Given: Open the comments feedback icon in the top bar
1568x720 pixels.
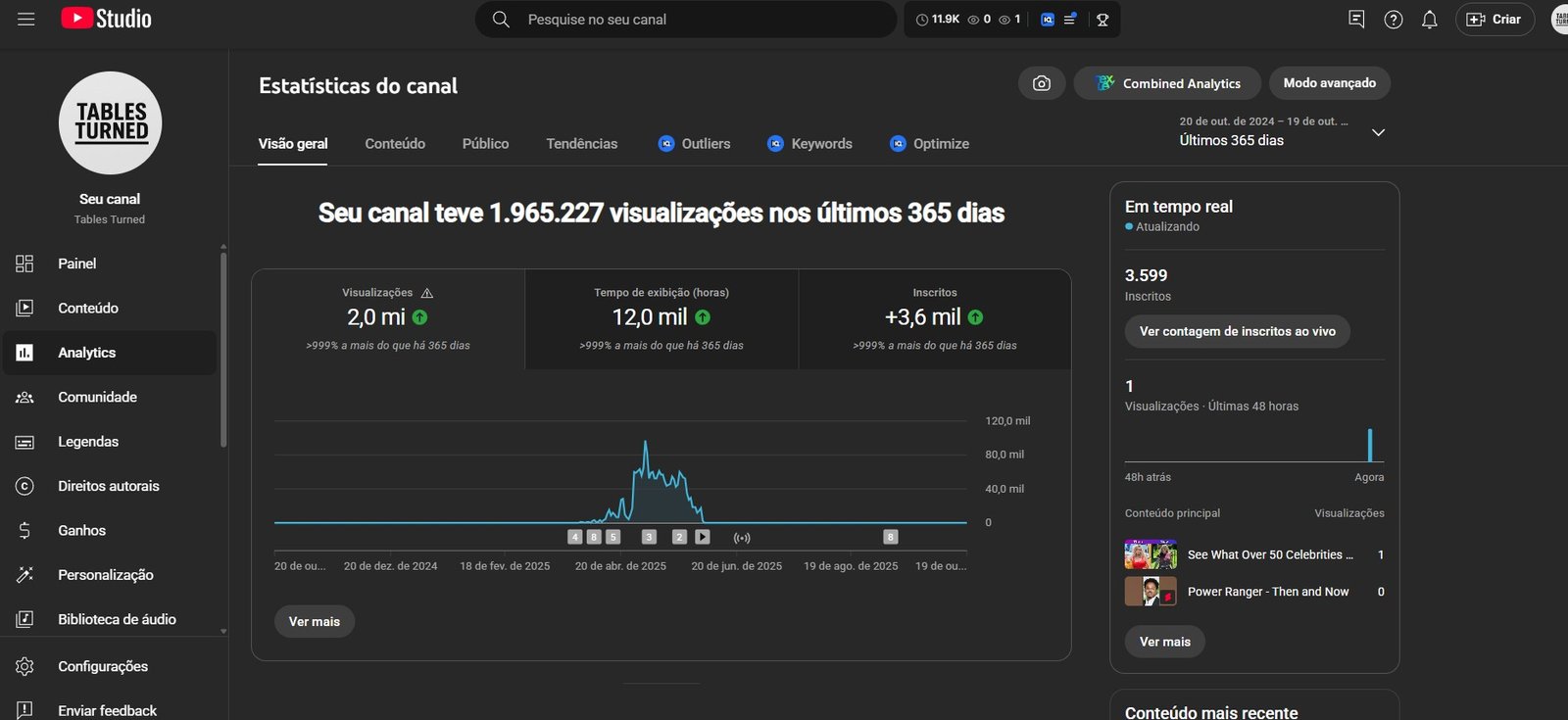Looking at the screenshot, I should 1356,20.
